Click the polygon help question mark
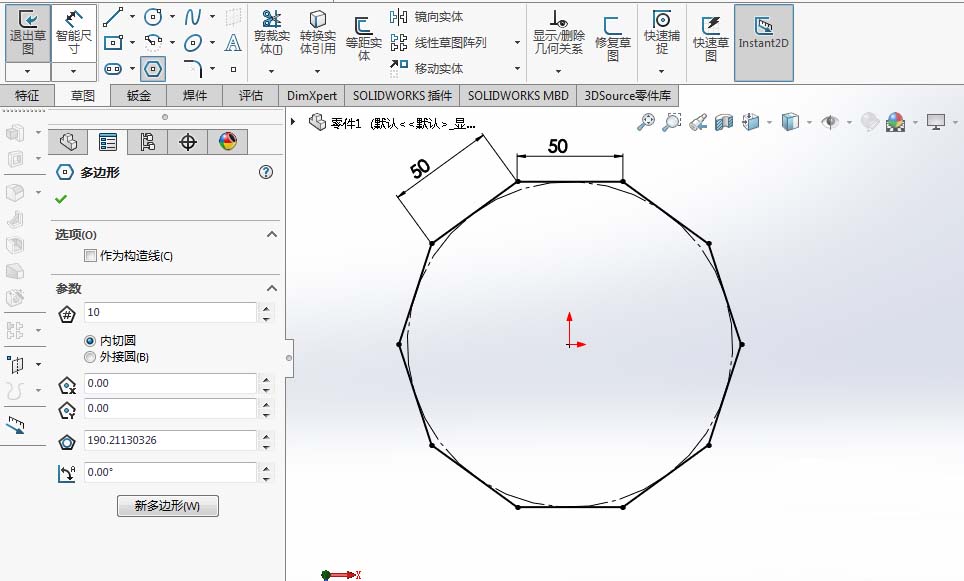Viewport: 964px width, 581px height. pos(266,172)
